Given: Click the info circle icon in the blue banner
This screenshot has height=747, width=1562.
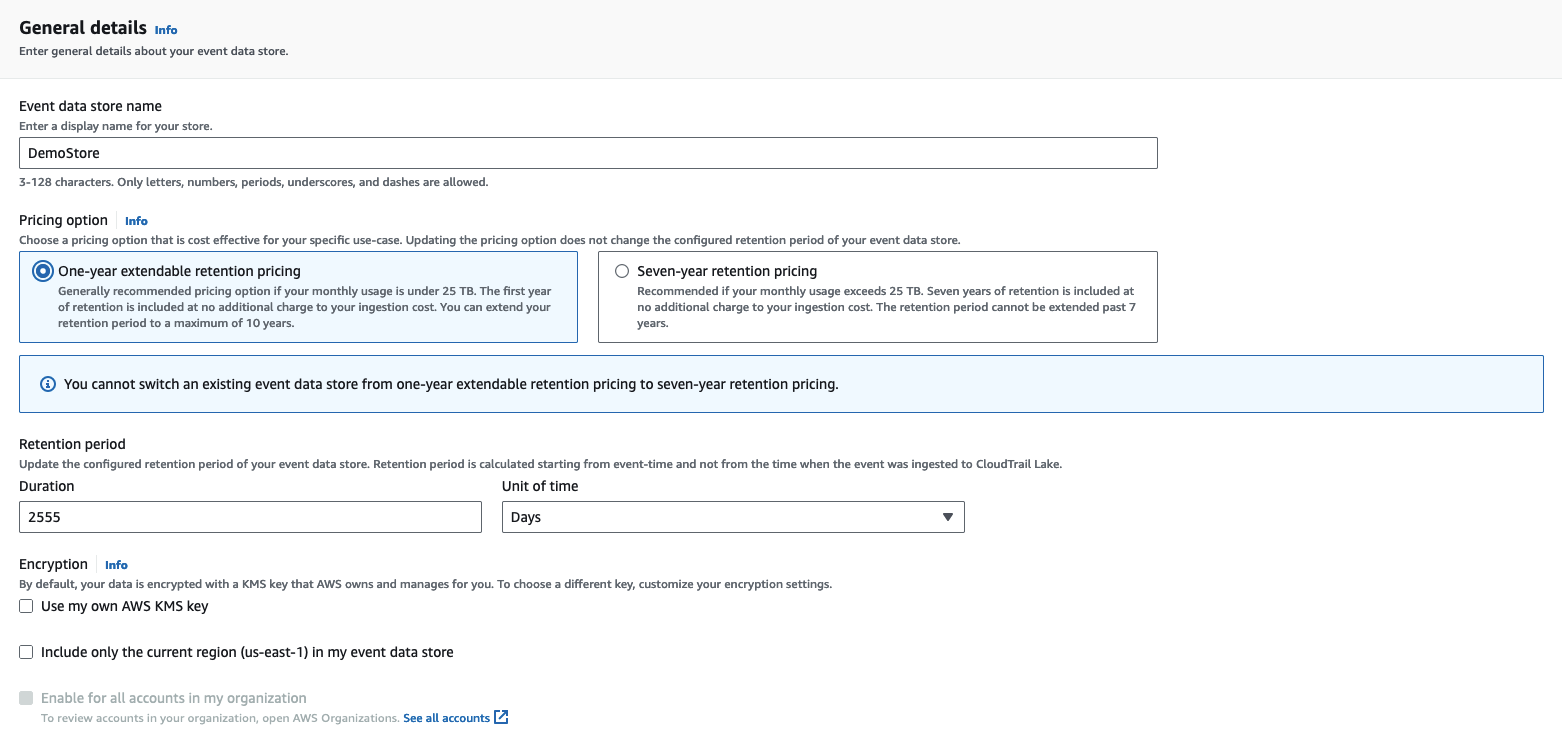Looking at the screenshot, I should pos(47,384).
